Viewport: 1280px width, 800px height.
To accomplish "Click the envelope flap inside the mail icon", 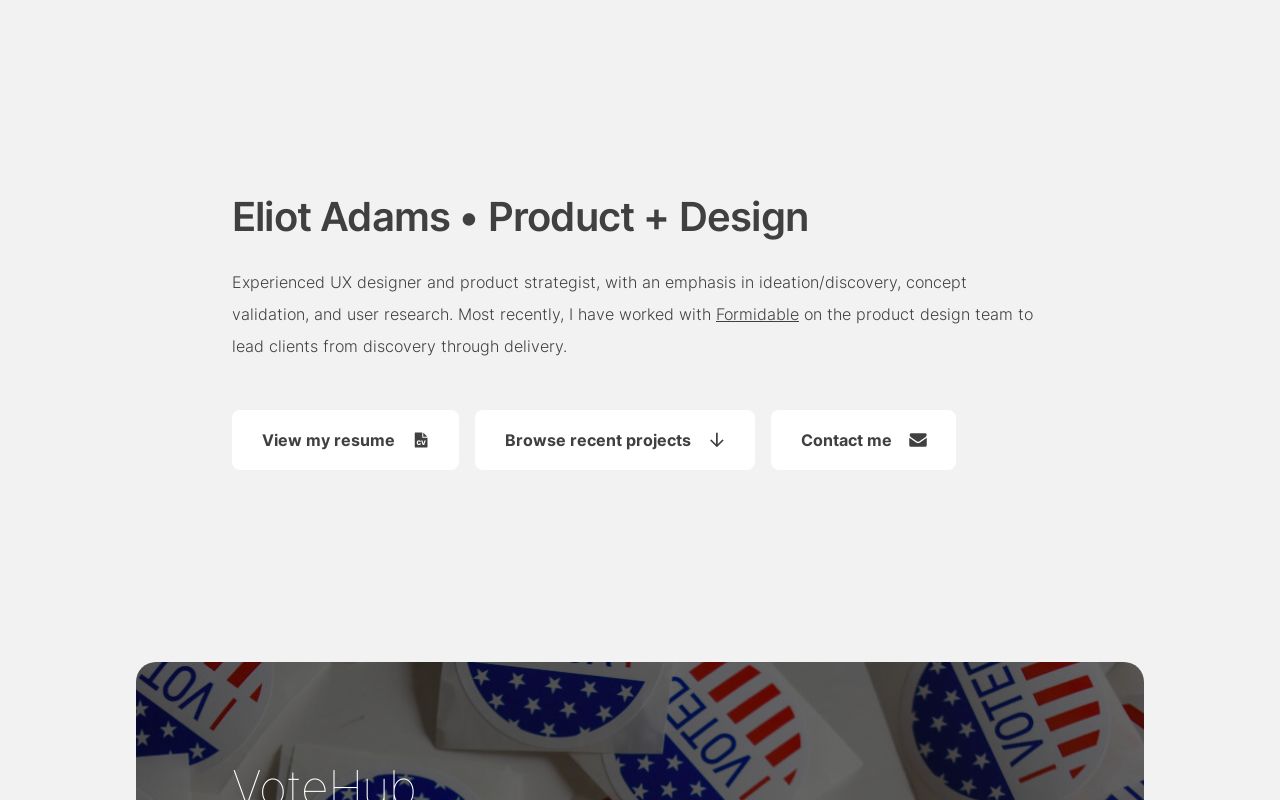I will pos(918,437).
